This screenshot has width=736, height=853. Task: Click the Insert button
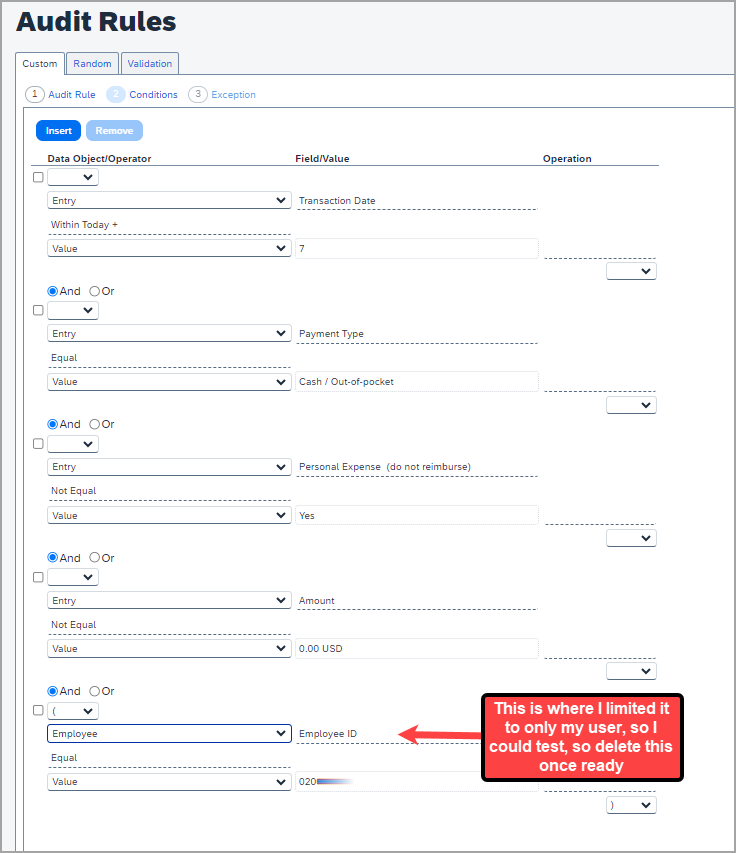[x=58, y=131]
